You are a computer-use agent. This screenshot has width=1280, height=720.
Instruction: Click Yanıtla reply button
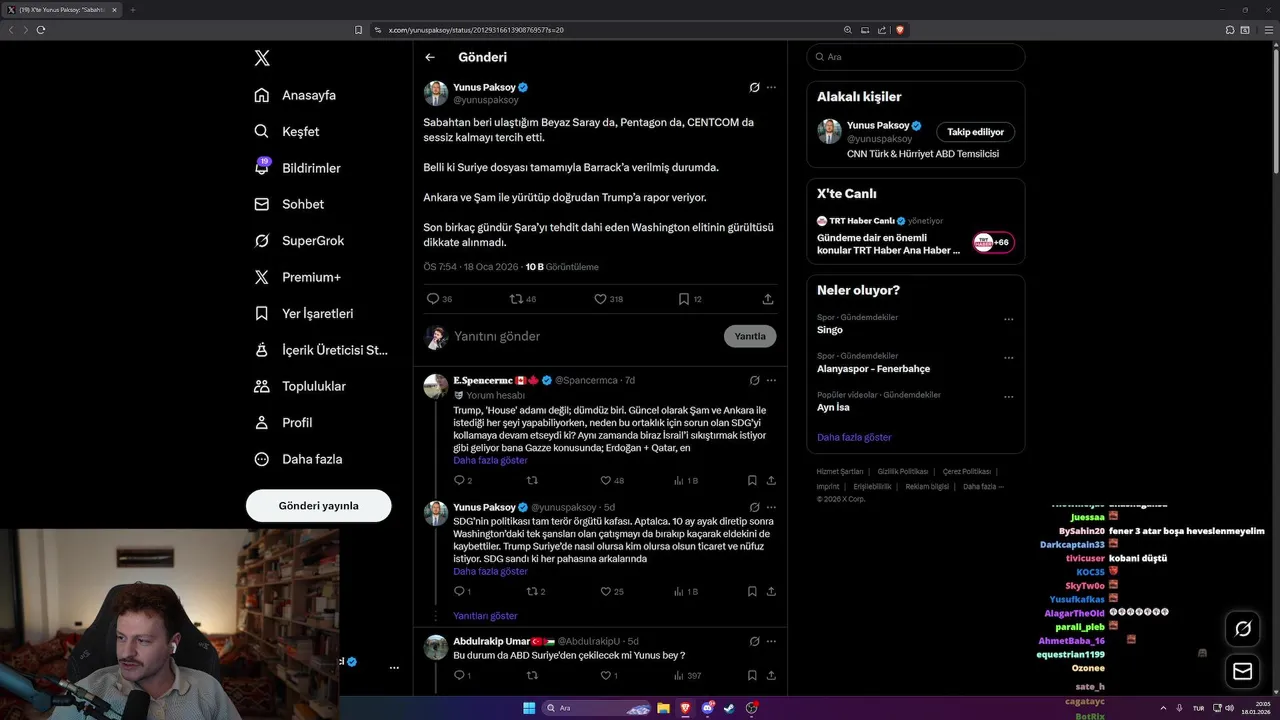click(750, 336)
